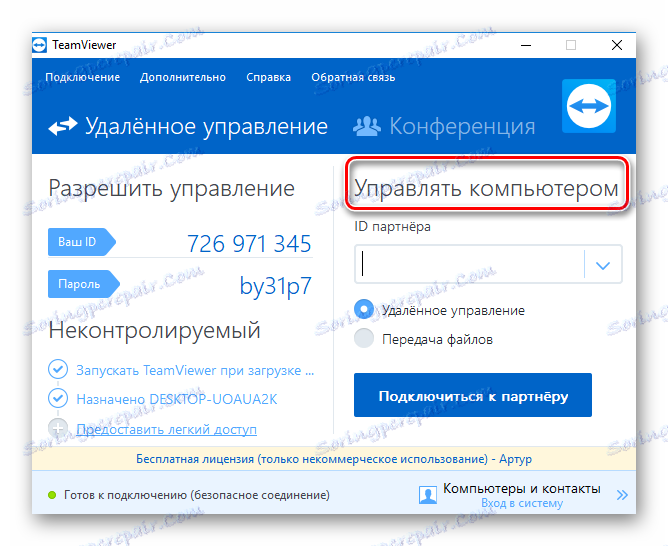Select Удалённое управление radio button
The height and width of the screenshot is (546, 668).
pos(364,310)
